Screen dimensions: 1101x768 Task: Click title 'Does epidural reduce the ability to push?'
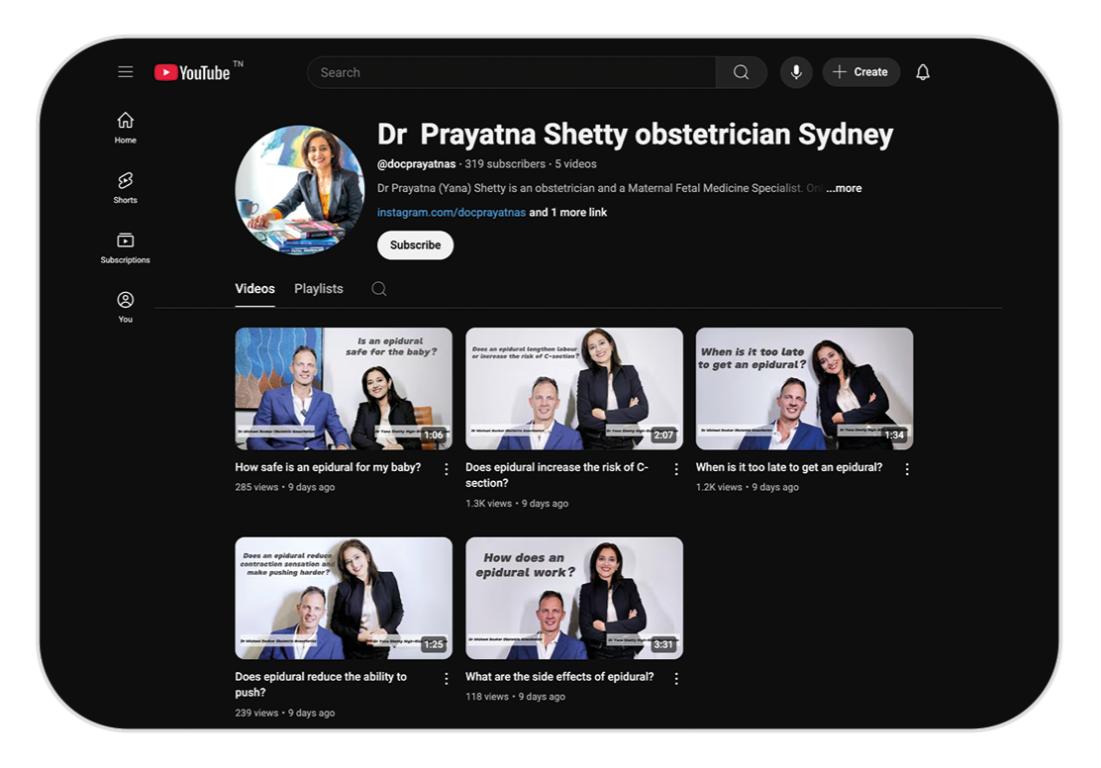321,684
